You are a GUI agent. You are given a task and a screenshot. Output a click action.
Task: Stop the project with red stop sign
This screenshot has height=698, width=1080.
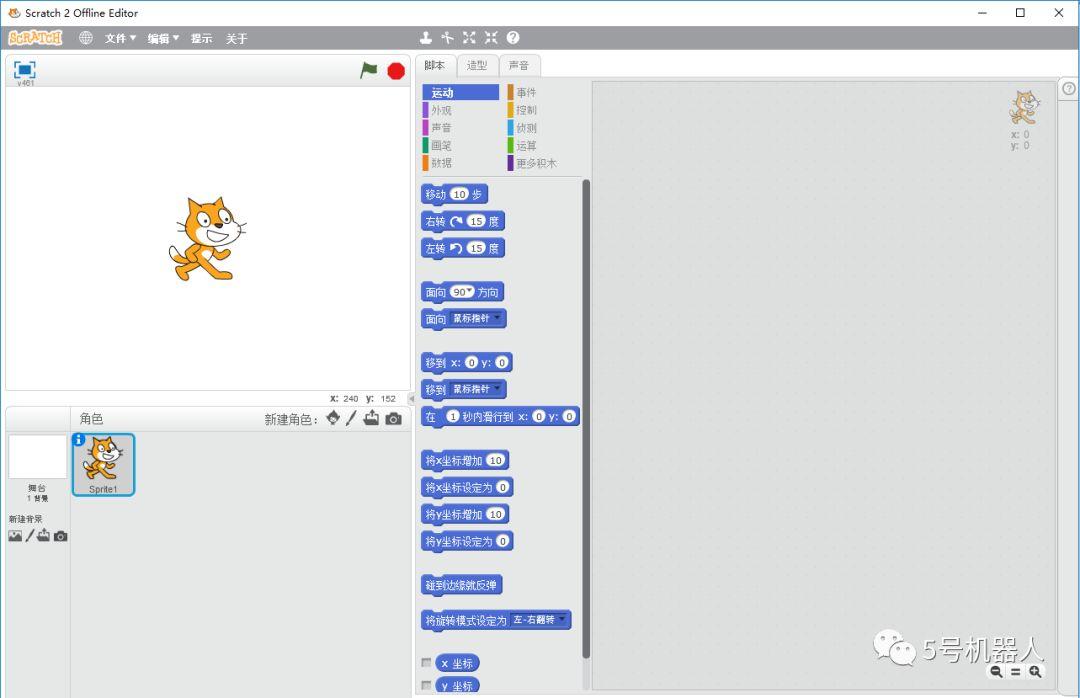[396, 71]
